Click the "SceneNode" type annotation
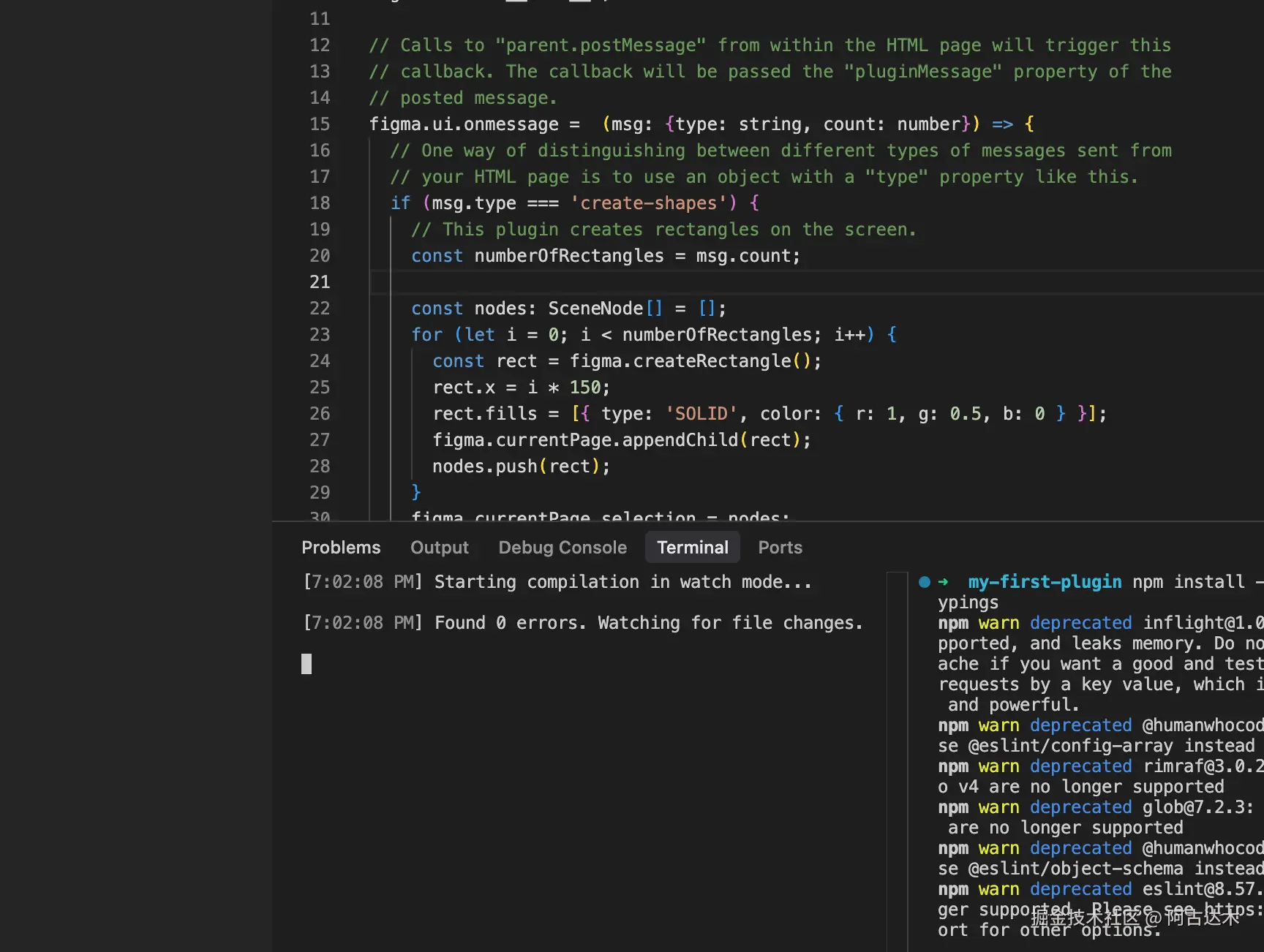The width and height of the screenshot is (1264, 952). point(595,309)
